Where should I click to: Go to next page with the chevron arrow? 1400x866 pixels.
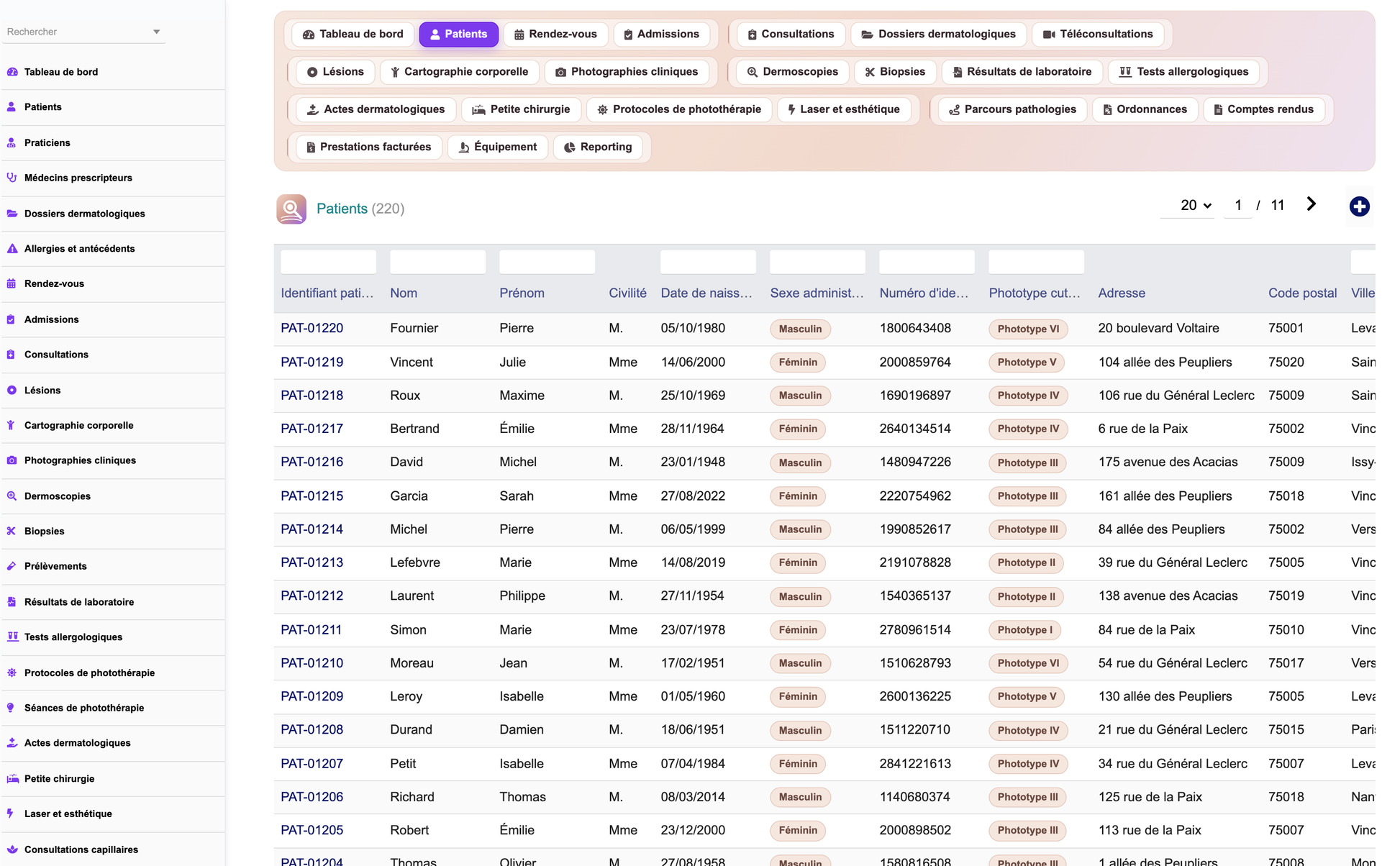coord(1311,205)
